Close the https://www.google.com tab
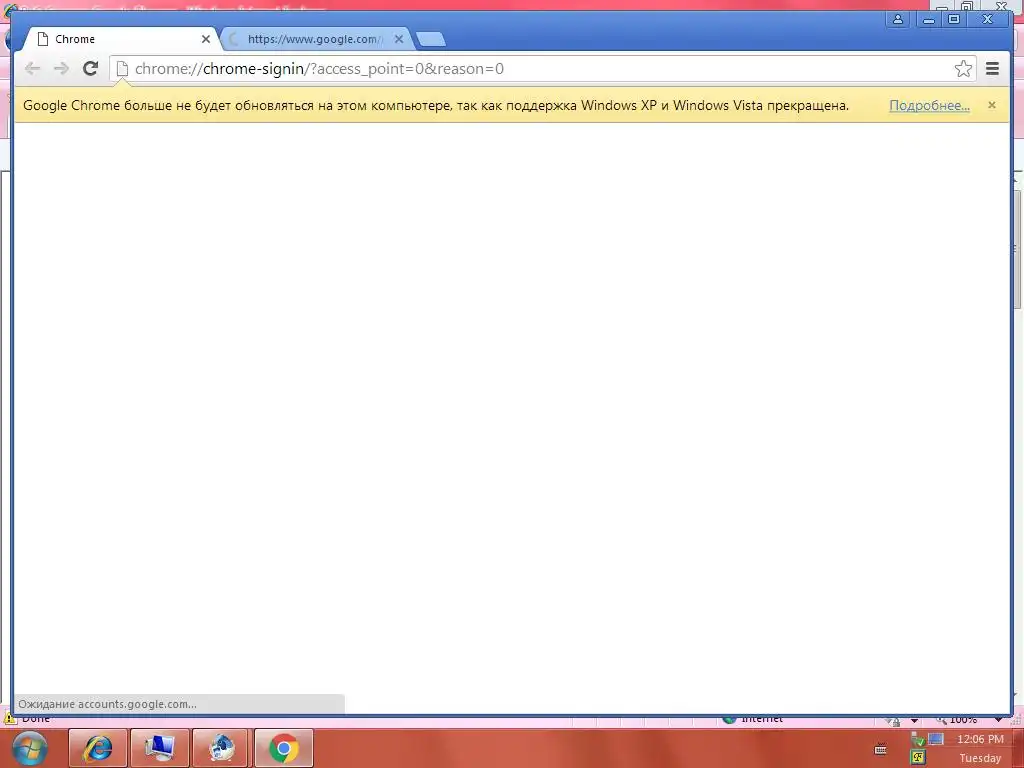 pos(399,39)
